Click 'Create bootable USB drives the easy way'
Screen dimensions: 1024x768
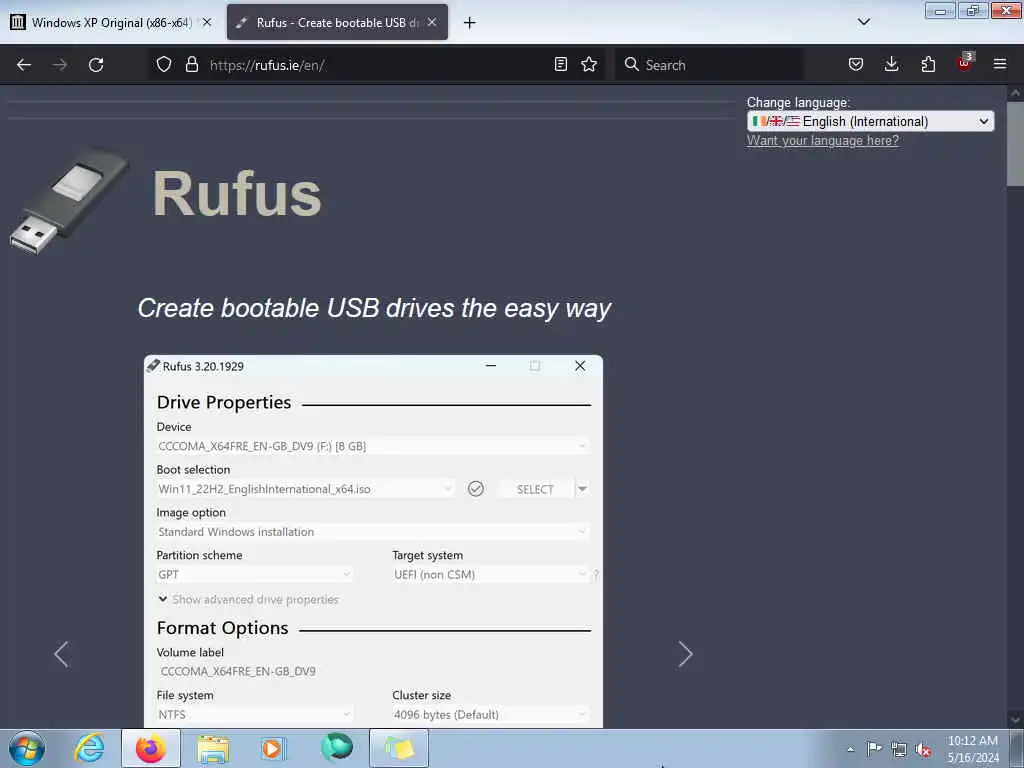point(374,308)
